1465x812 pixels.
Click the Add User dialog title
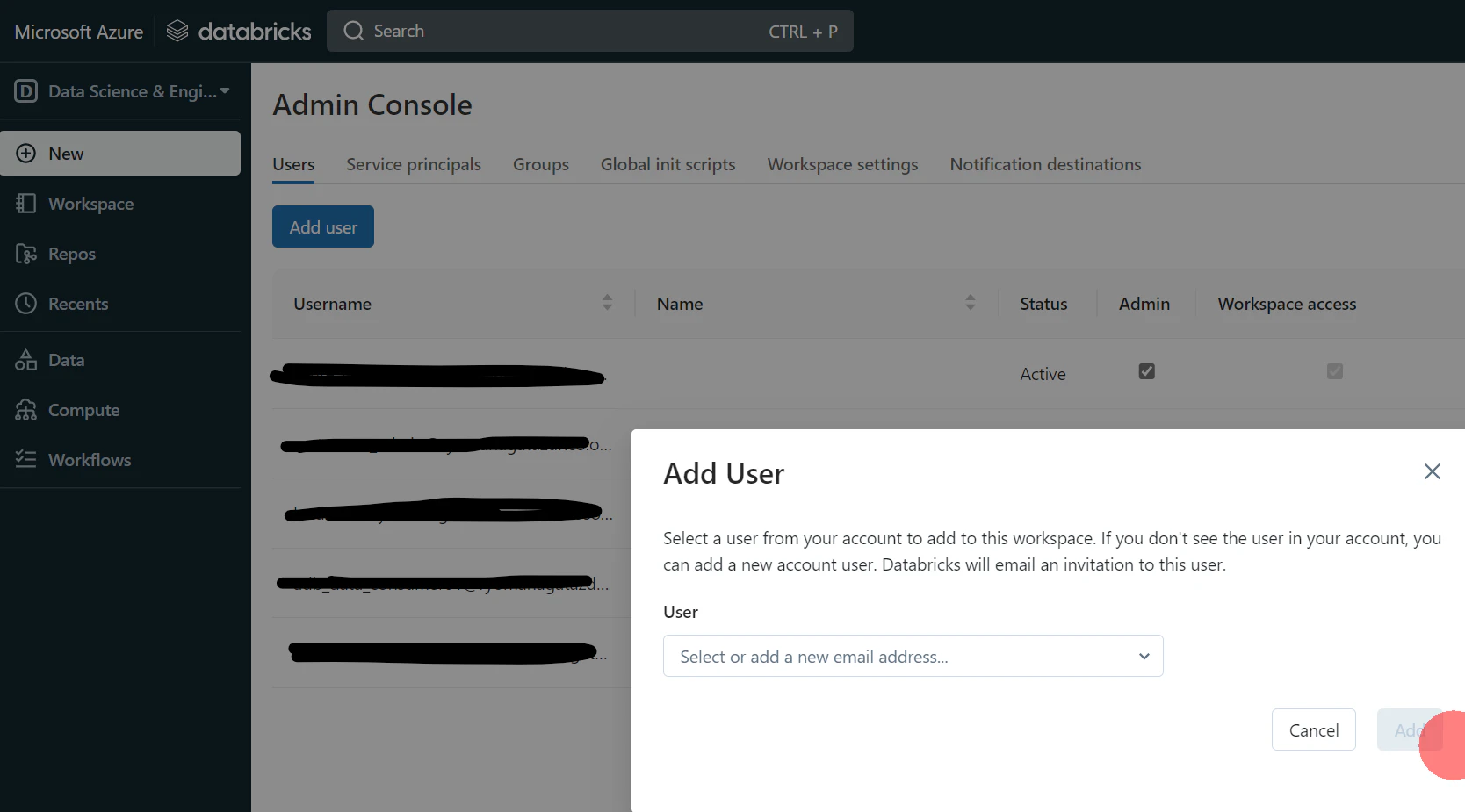[x=724, y=474]
